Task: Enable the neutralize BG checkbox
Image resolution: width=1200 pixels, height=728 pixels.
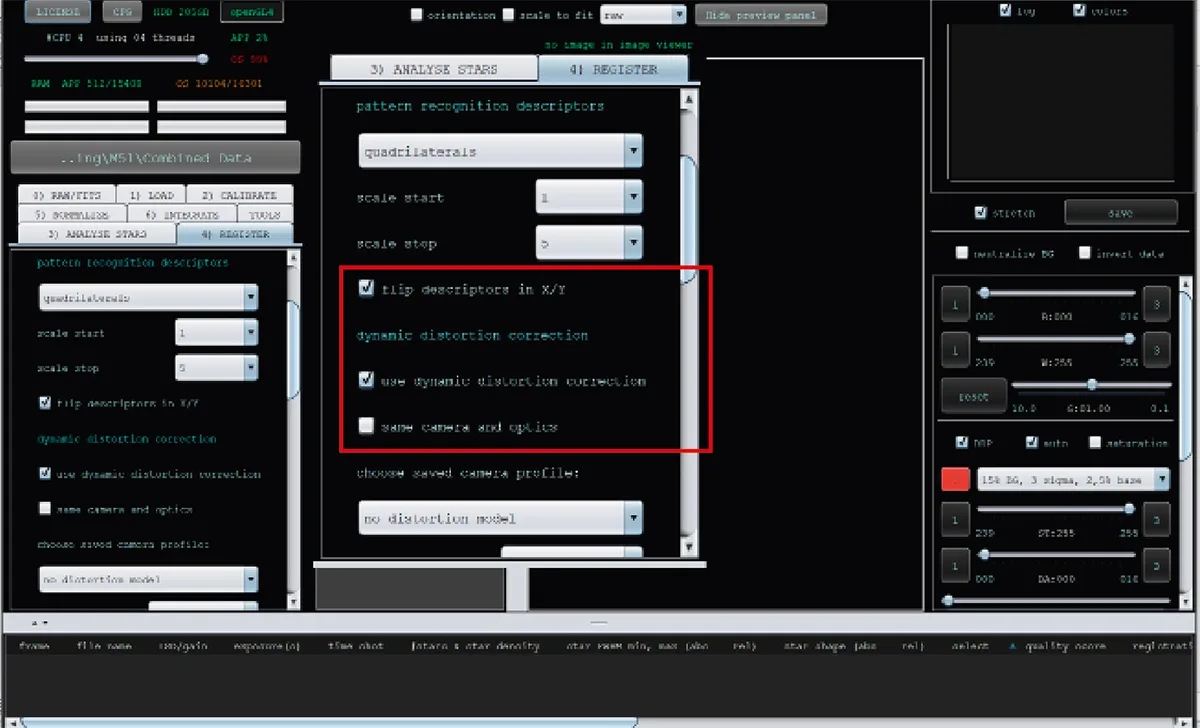Action: coord(962,253)
